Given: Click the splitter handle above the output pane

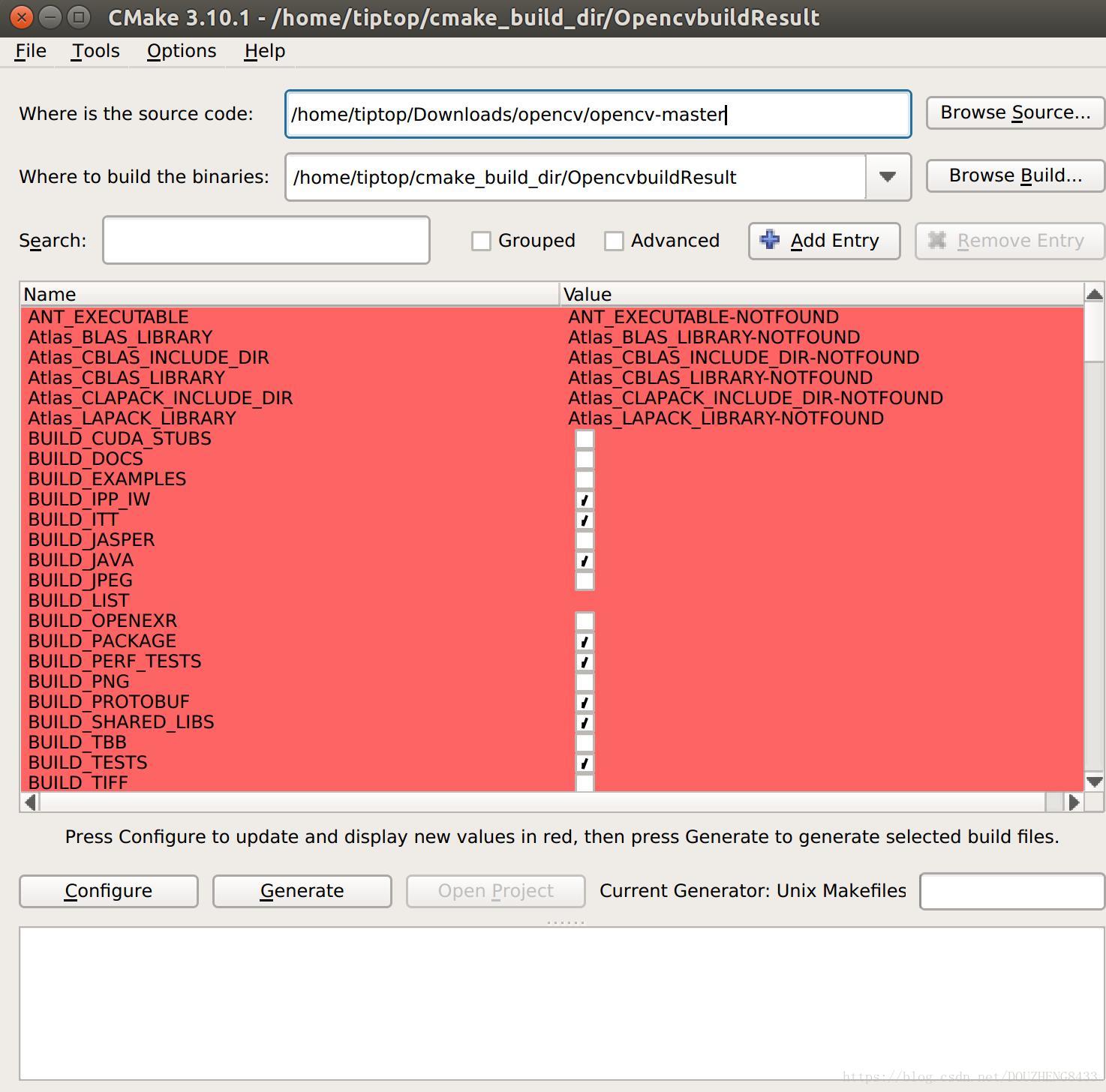Looking at the screenshot, I should click(x=566, y=922).
